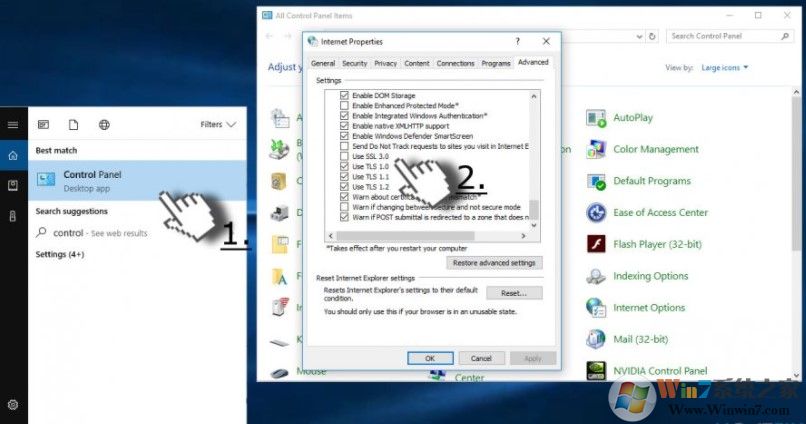
Task: Select the Notebook icon in Start sidebar
Action: click(x=13, y=186)
